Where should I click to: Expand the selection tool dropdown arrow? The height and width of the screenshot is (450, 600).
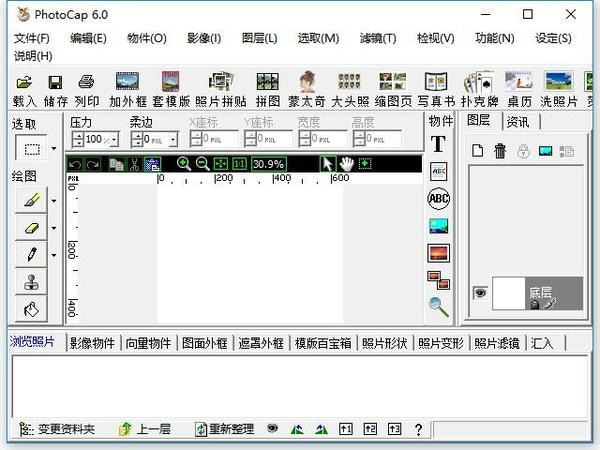point(54,148)
